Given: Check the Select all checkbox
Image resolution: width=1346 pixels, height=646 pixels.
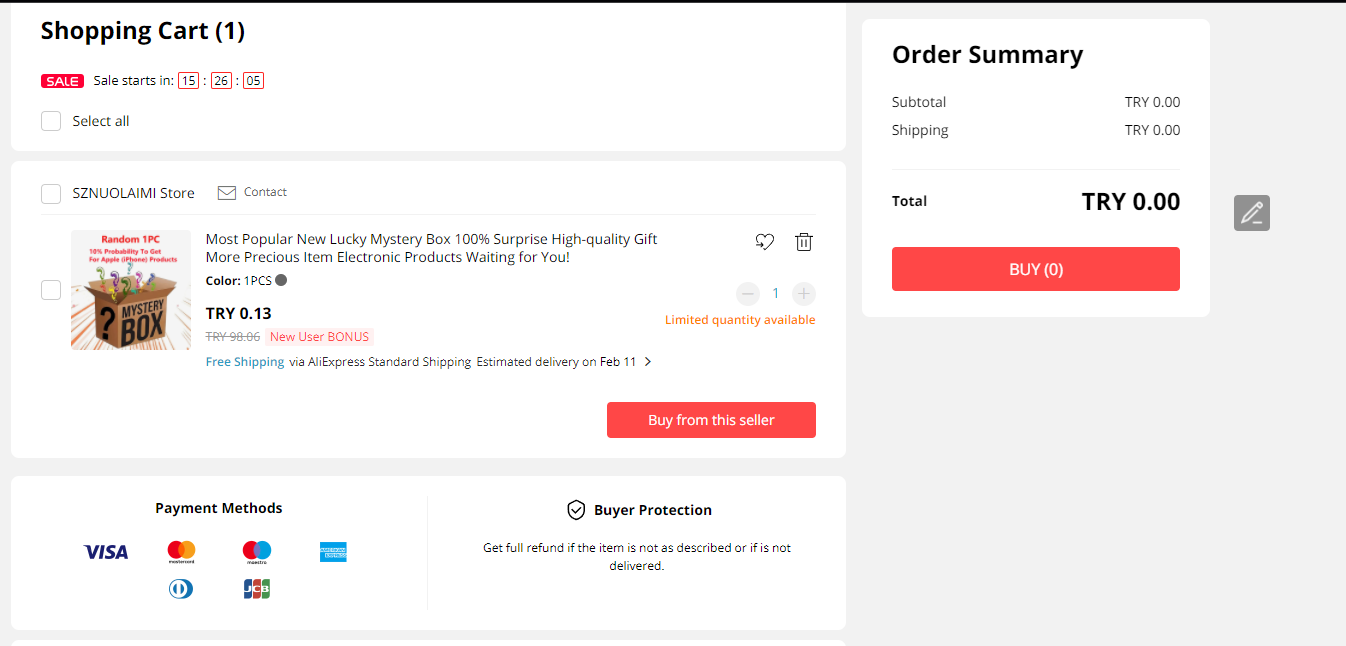Looking at the screenshot, I should coord(51,121).
